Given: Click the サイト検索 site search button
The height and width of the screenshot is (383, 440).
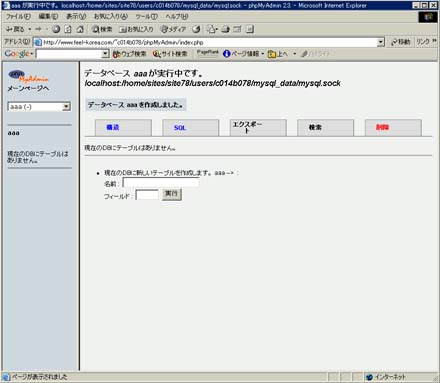Looking at the screenshot, I should click(x=170, y=54).
